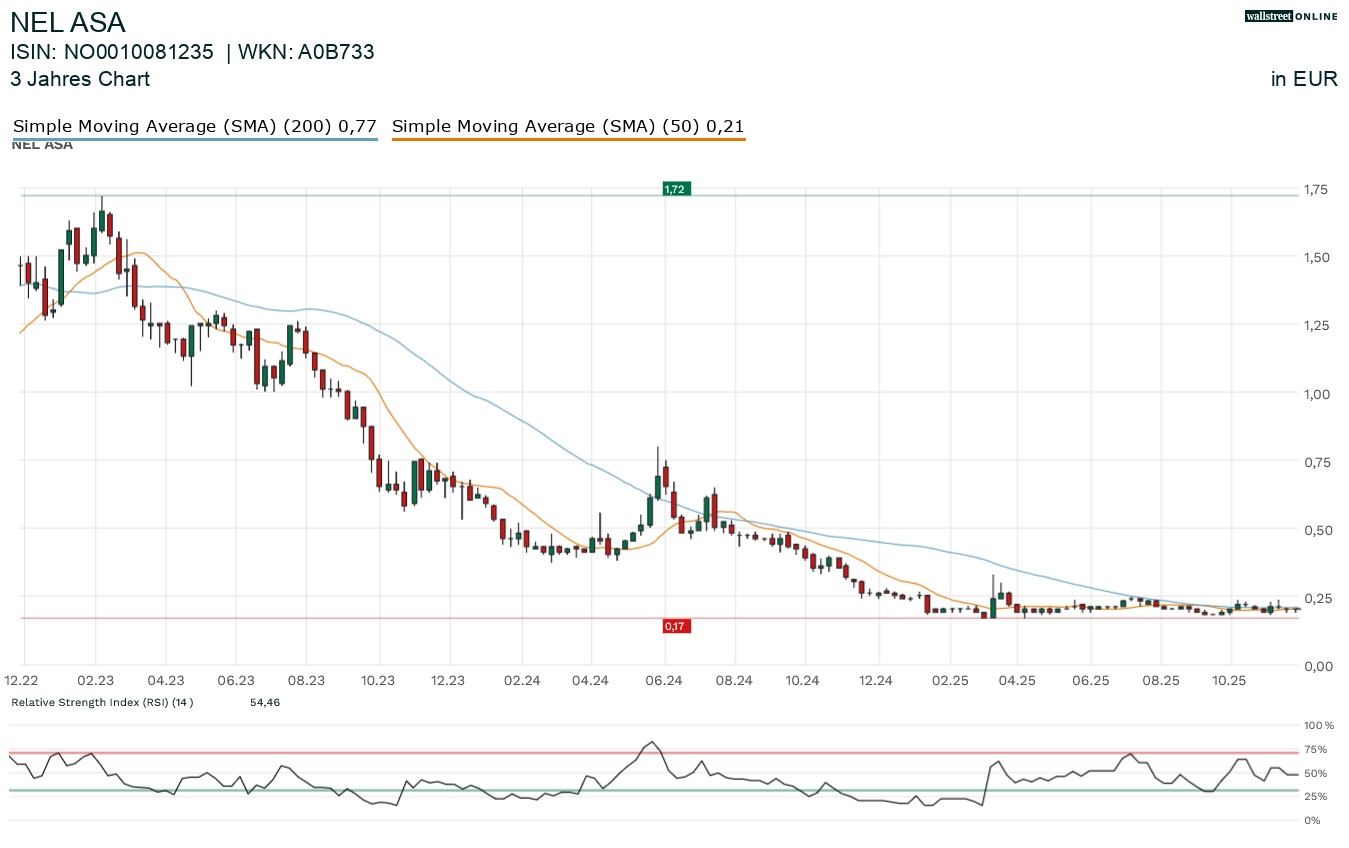Click the red 0,17 low price marker
1349x848 pixels.
tap(676, 626)
